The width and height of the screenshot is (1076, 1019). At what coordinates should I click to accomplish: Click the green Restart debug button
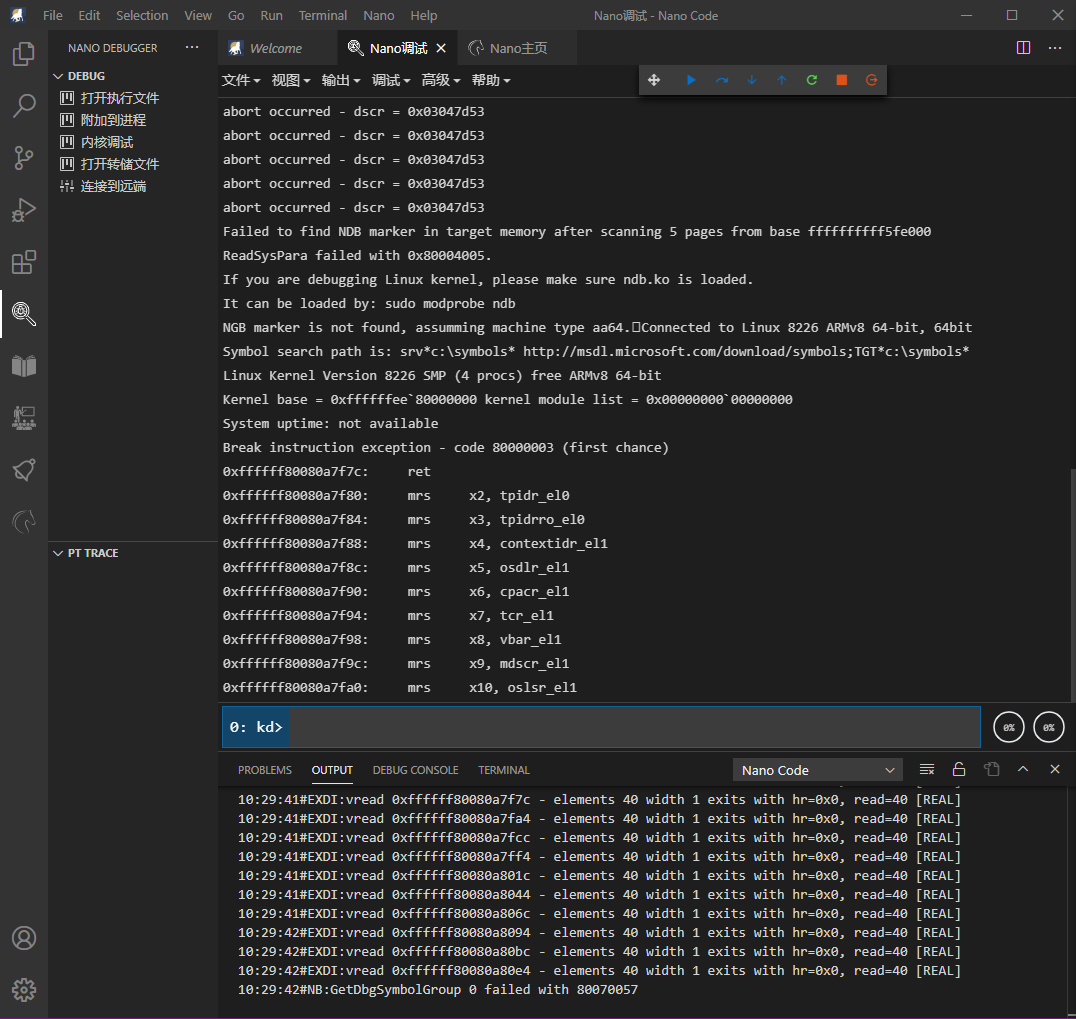coord(812,80)
